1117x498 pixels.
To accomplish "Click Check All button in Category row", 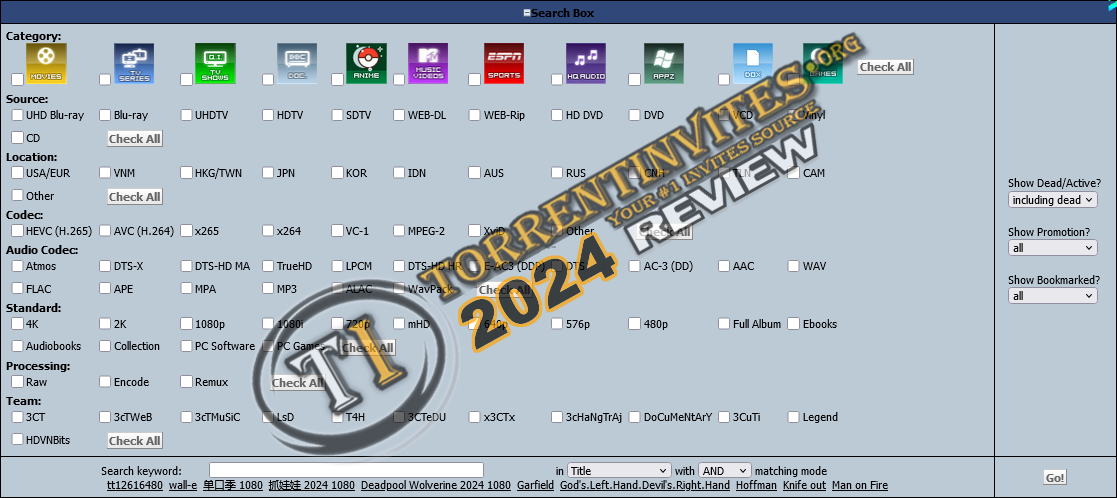I will click(x=885, y=67).
